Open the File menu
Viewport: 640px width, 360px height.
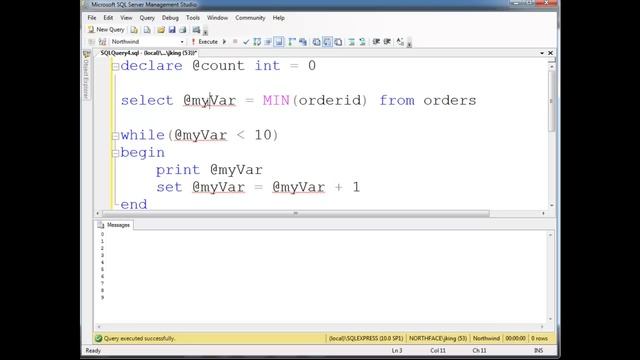pos(92,18)
